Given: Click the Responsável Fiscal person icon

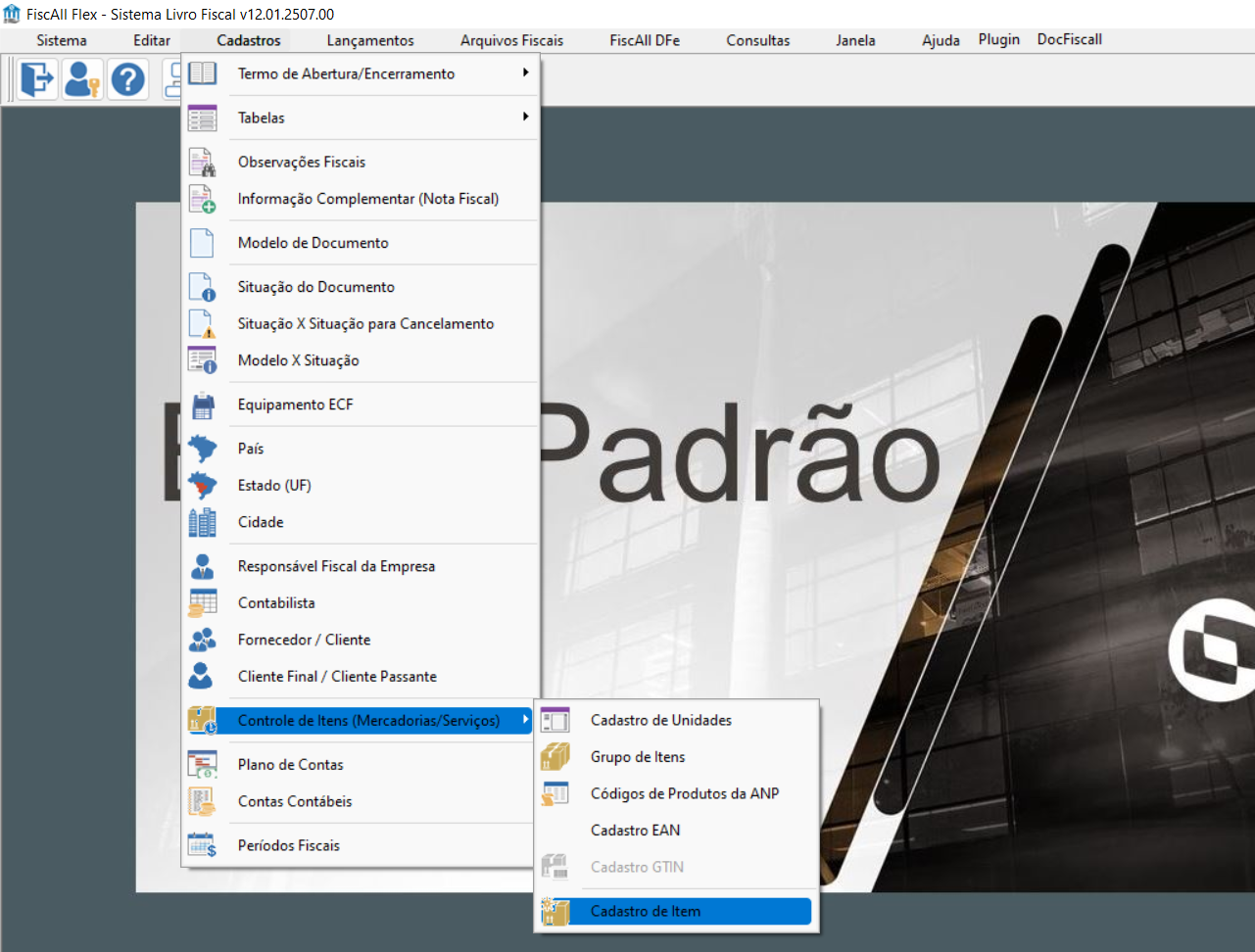Looking at the screenshot, I should coord(202,566).
